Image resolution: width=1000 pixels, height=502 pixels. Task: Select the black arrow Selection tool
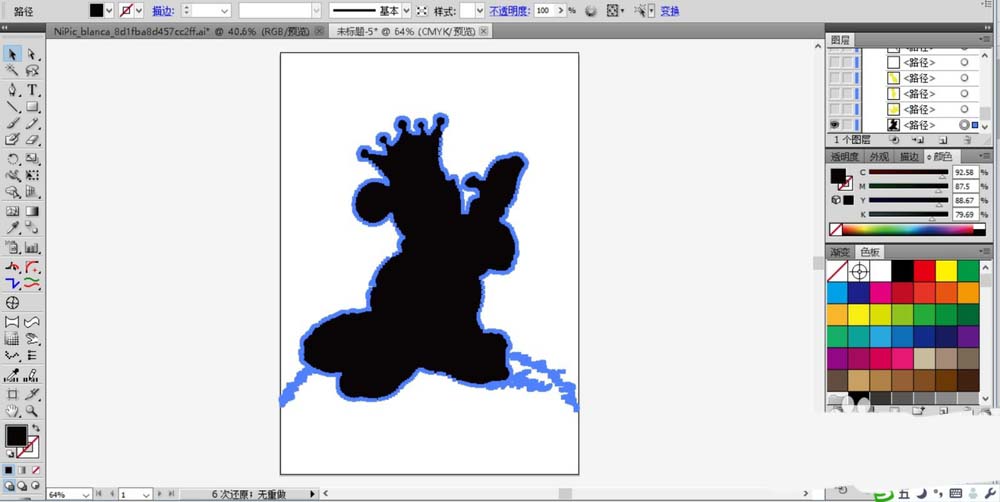tap(12, 54)
